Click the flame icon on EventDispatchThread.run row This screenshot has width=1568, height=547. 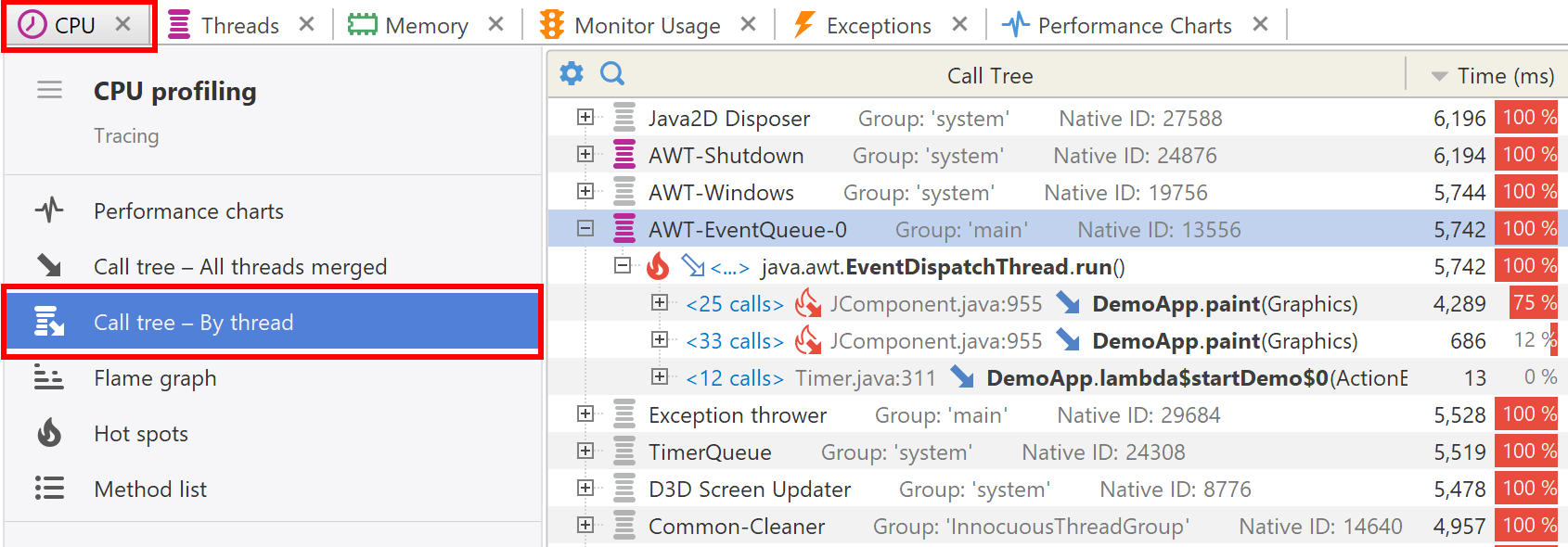[658, 266]
